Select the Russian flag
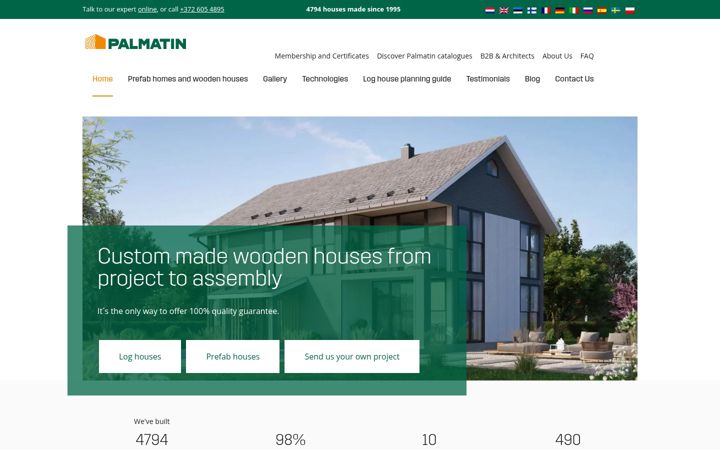Screen dimensions: 720x450 pyautogui.click(x=588, y=10)
